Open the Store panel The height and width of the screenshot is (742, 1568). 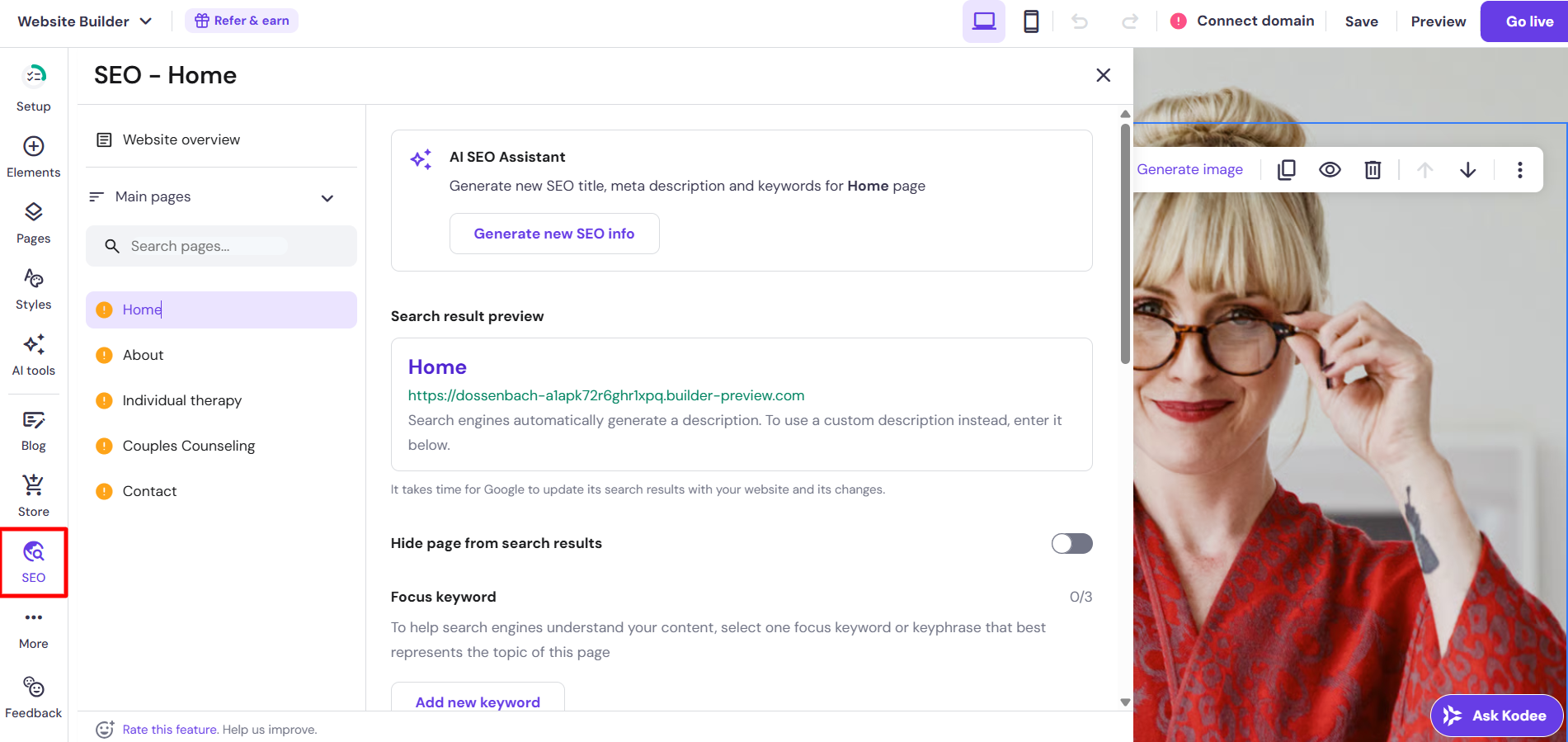33,496
